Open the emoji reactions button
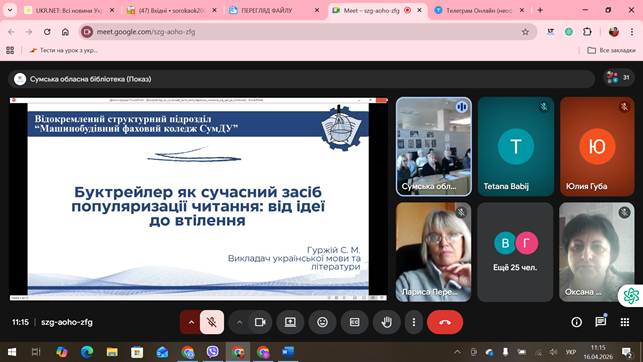 (323, 322)
